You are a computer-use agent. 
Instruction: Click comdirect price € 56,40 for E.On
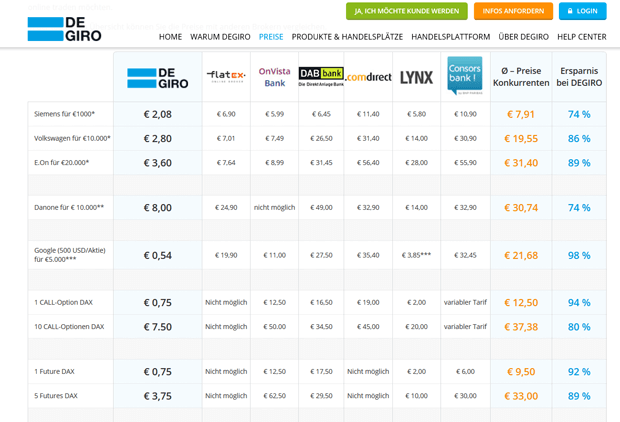[x=368, y=163]
